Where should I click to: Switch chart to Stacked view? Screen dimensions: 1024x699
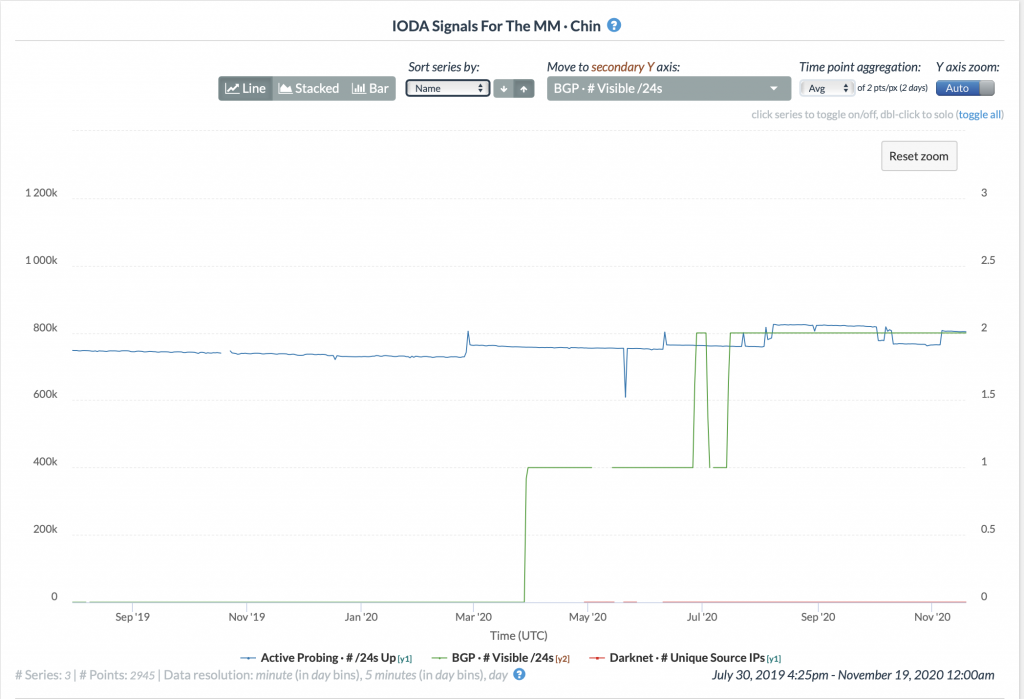(x=308, y=88)
